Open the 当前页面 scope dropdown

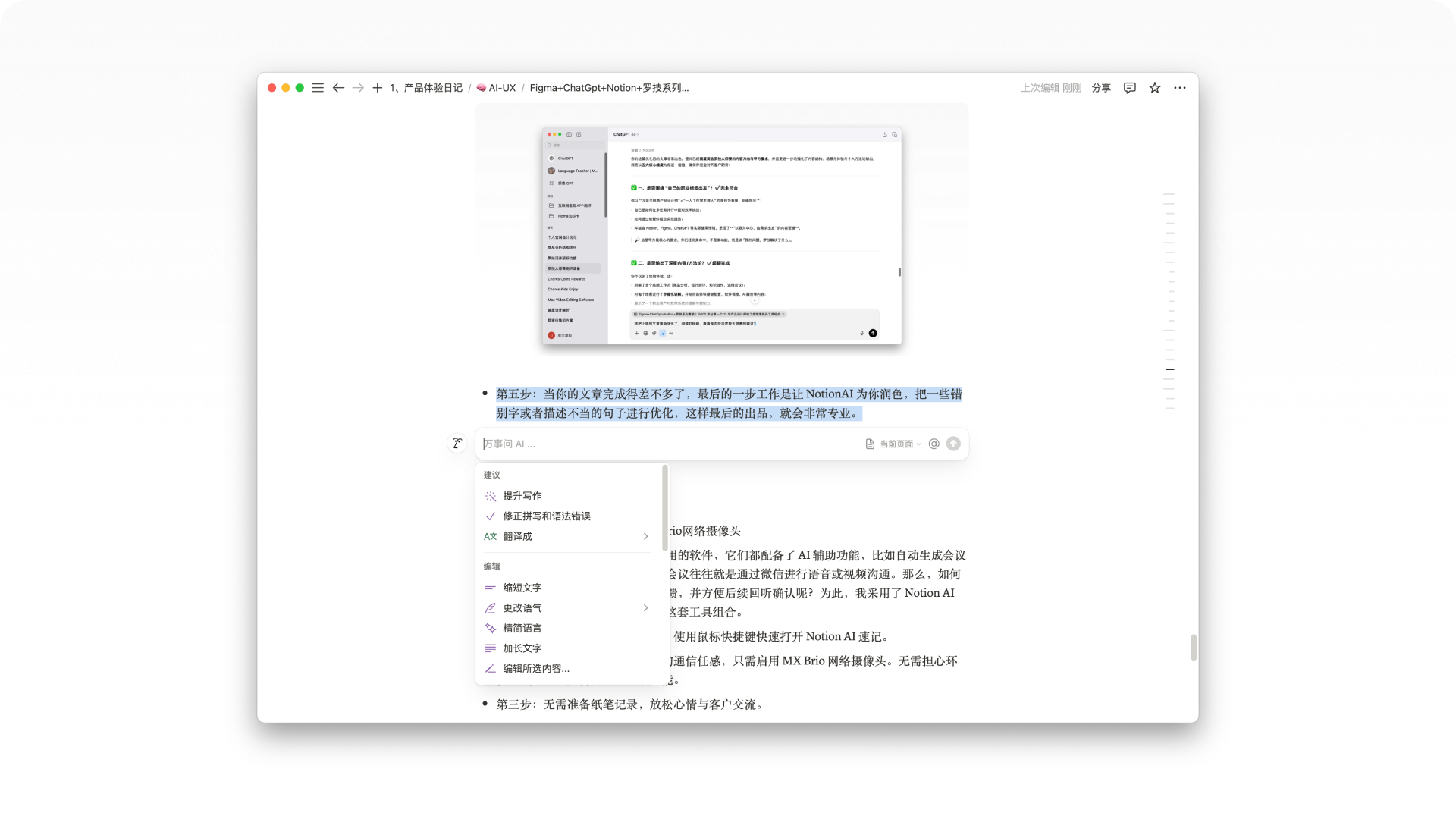893,444
